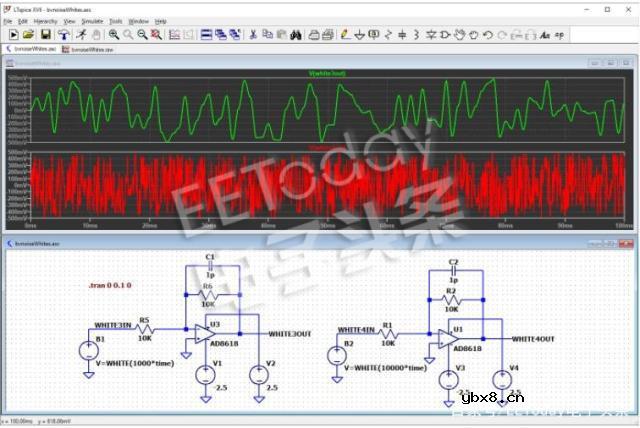Open the Hierarchy menu
Screen dimensions: 640x428
[45, 20]
